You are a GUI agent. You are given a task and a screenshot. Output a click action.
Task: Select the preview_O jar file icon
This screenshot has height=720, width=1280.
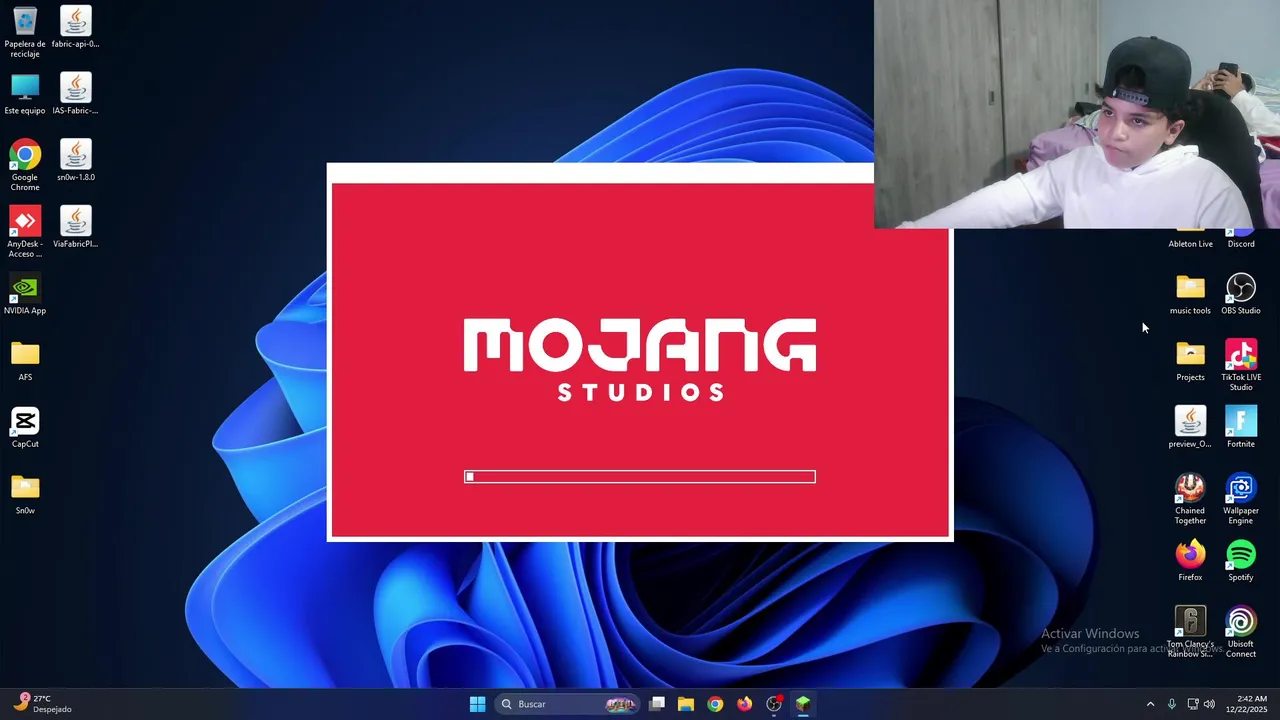point(1190,427)
